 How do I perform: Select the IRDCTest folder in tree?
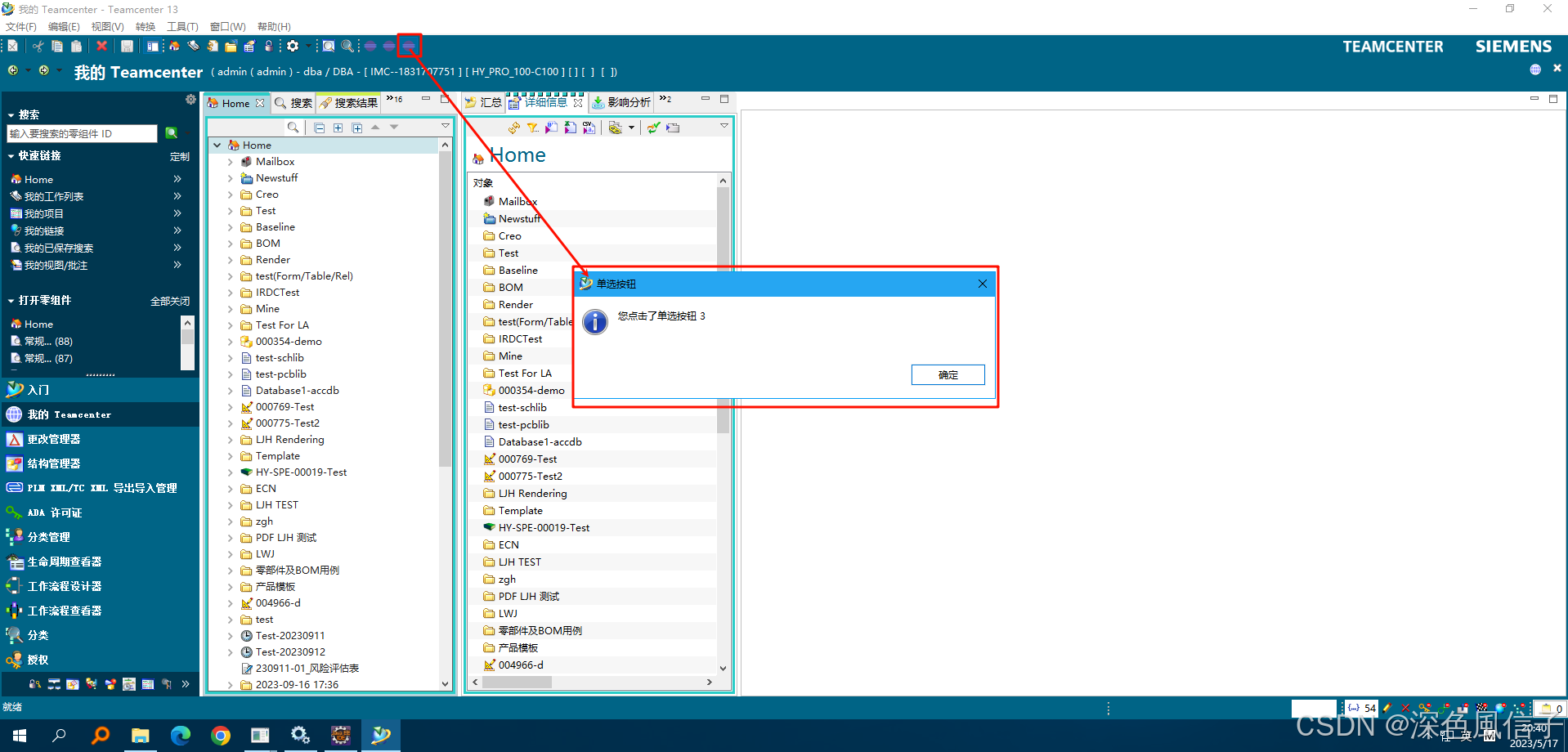pos(277,293)
